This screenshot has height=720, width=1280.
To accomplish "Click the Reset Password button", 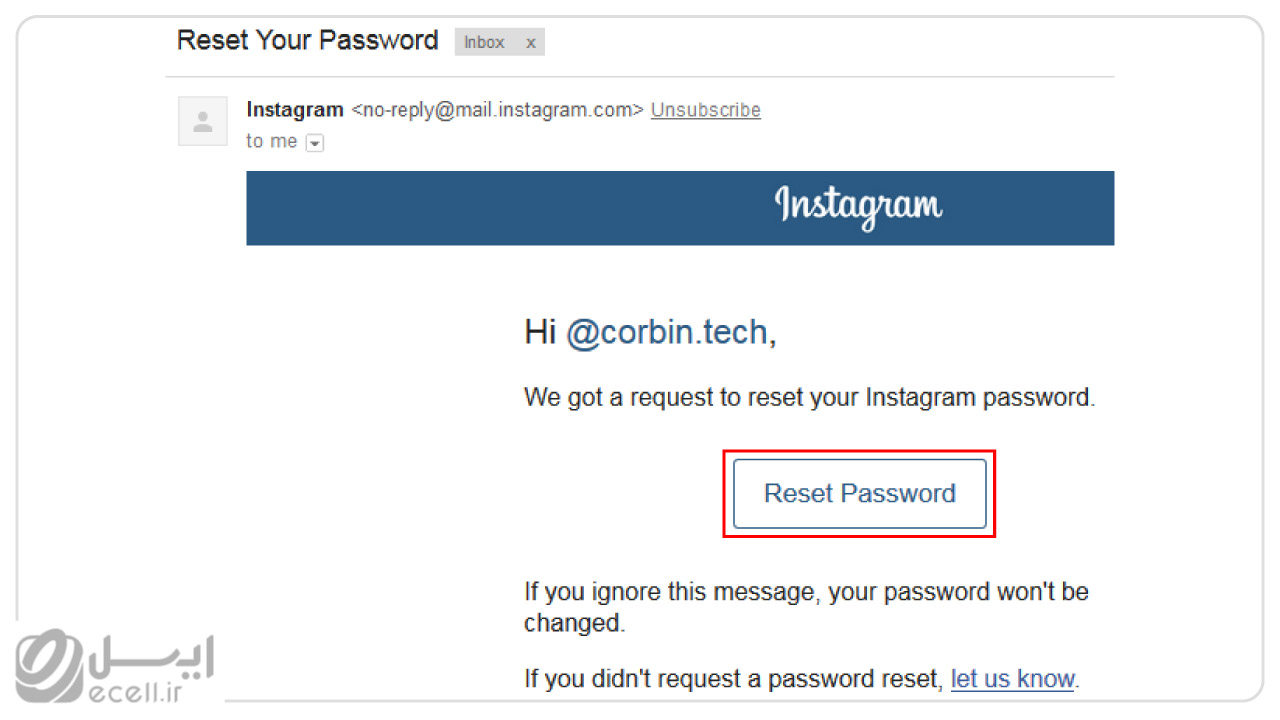I will click(x=860, y=493).
